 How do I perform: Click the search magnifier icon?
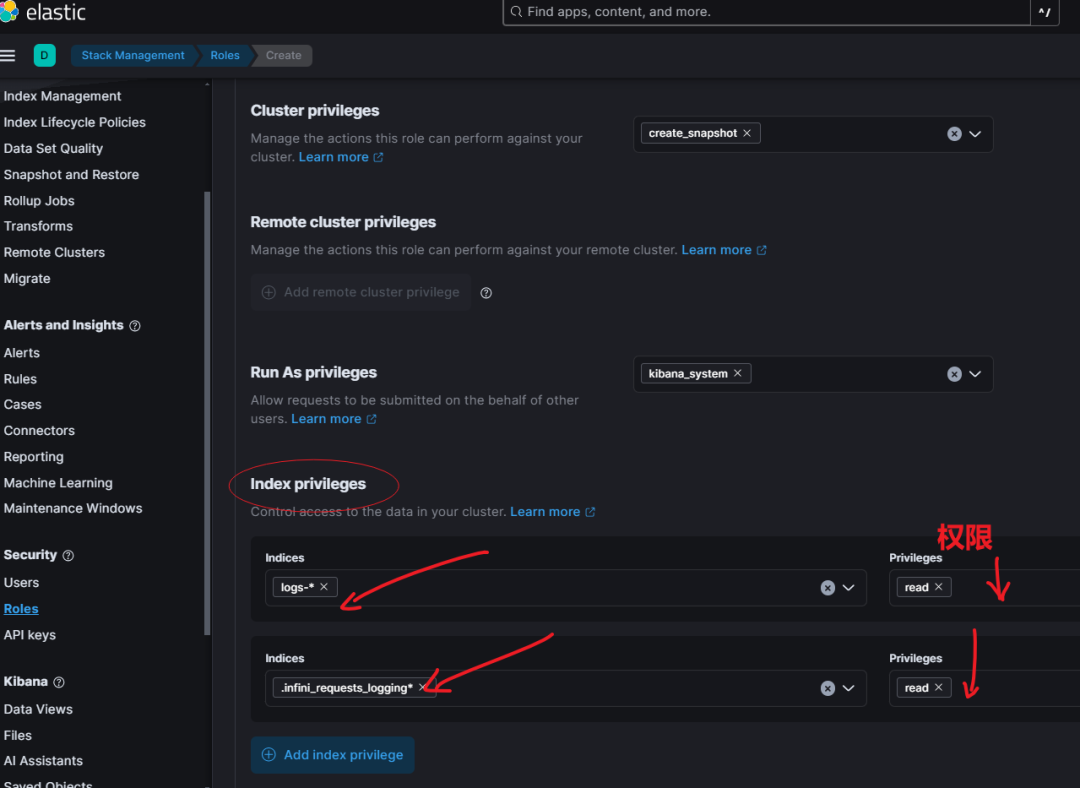coord(516,12)
